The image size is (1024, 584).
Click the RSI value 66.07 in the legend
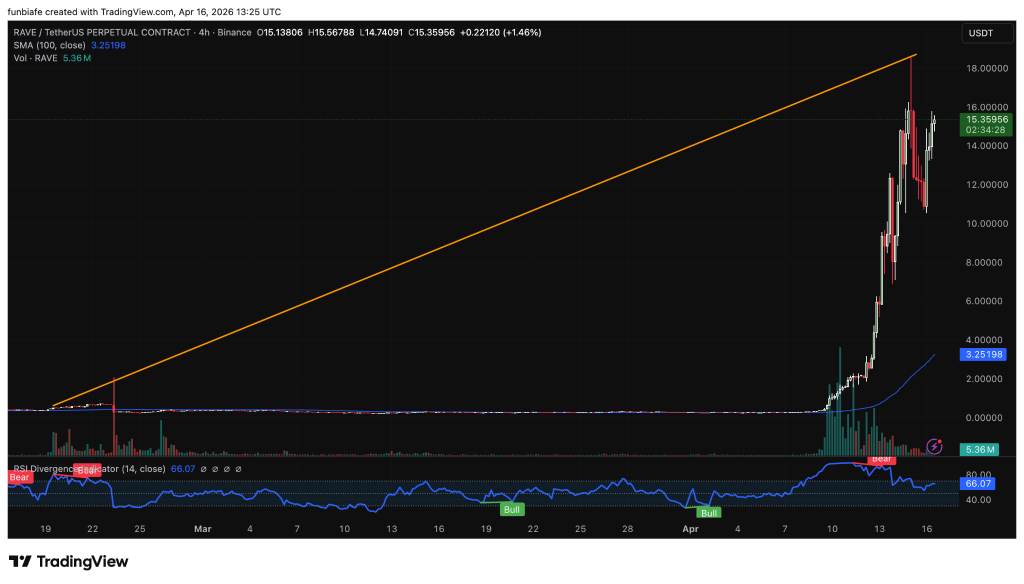pos(182,468)
